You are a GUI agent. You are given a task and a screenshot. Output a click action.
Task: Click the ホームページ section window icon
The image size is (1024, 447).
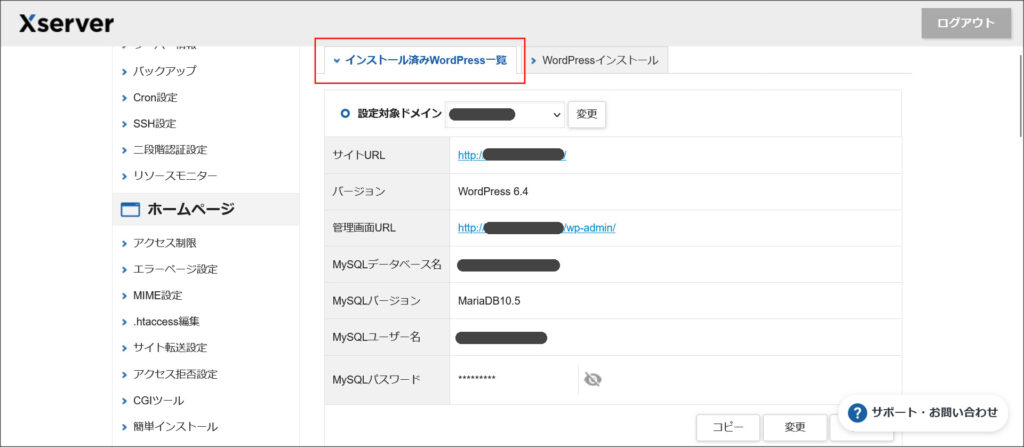pos(131,210)
